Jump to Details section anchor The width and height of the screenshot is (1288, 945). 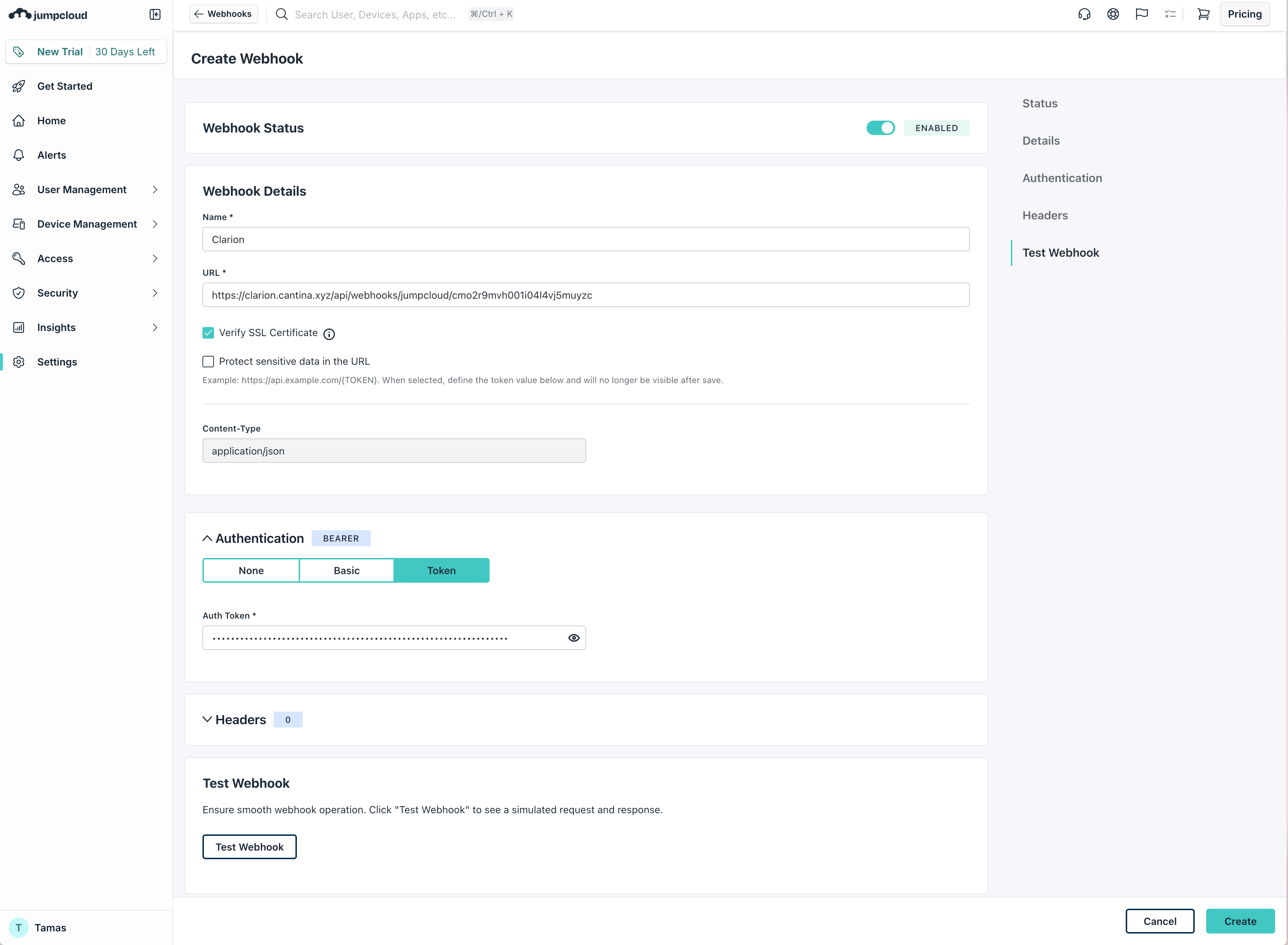(x=1041, y=141)
